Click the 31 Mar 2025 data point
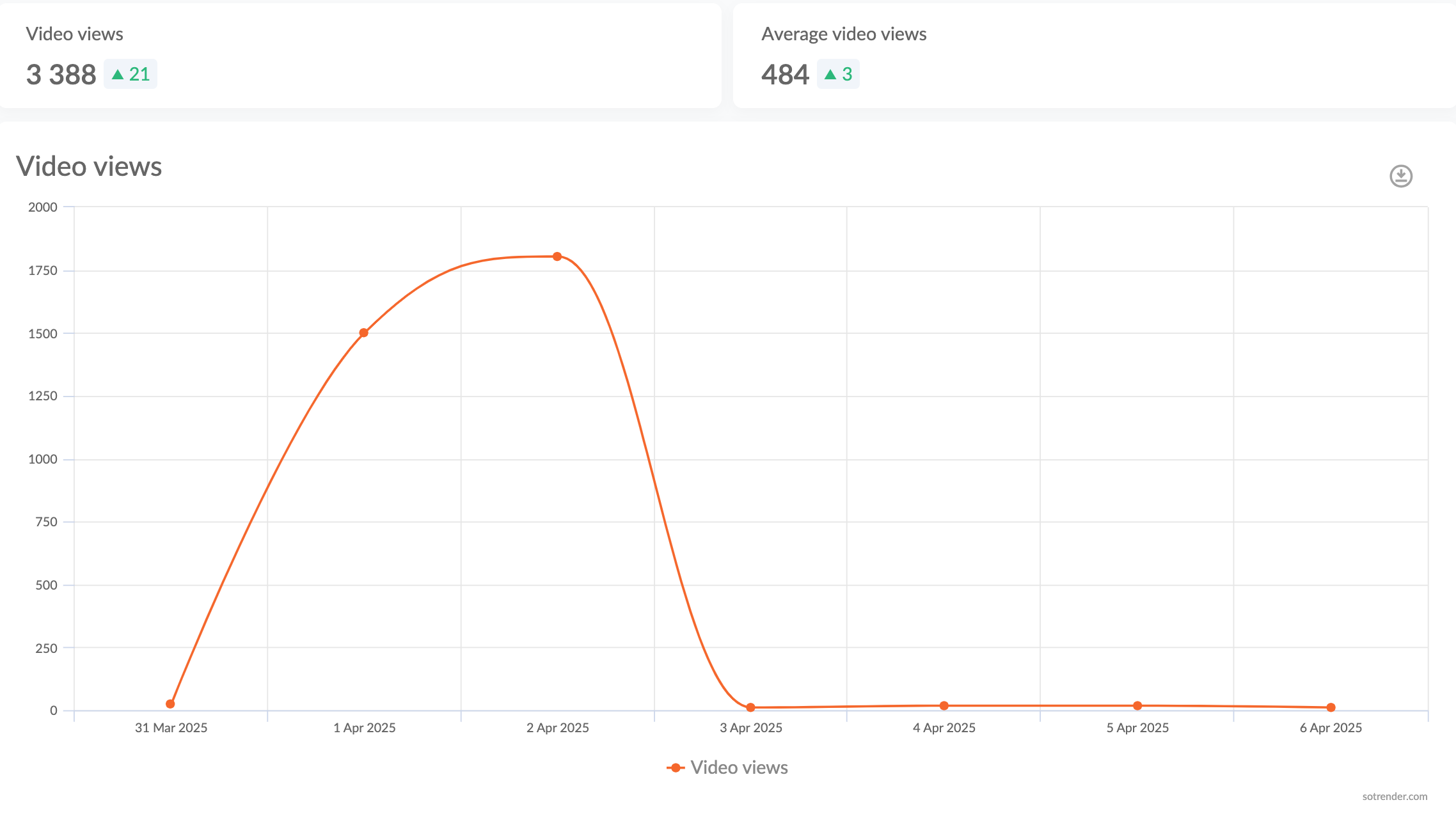Viewport: 1456px width, 816px height. [x=170, y=704]
